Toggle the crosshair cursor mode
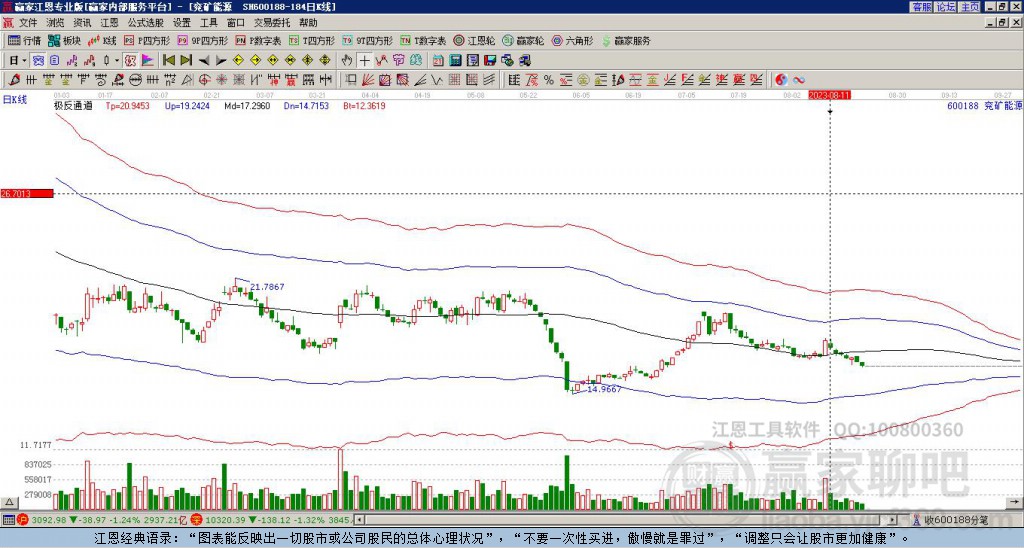This screenshot has height=548, width=1024. click(x=364, y=61)
